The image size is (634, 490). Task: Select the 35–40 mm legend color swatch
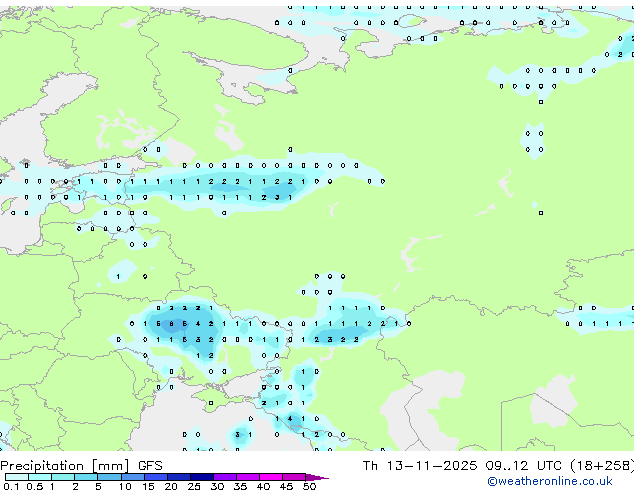[248, 477]
